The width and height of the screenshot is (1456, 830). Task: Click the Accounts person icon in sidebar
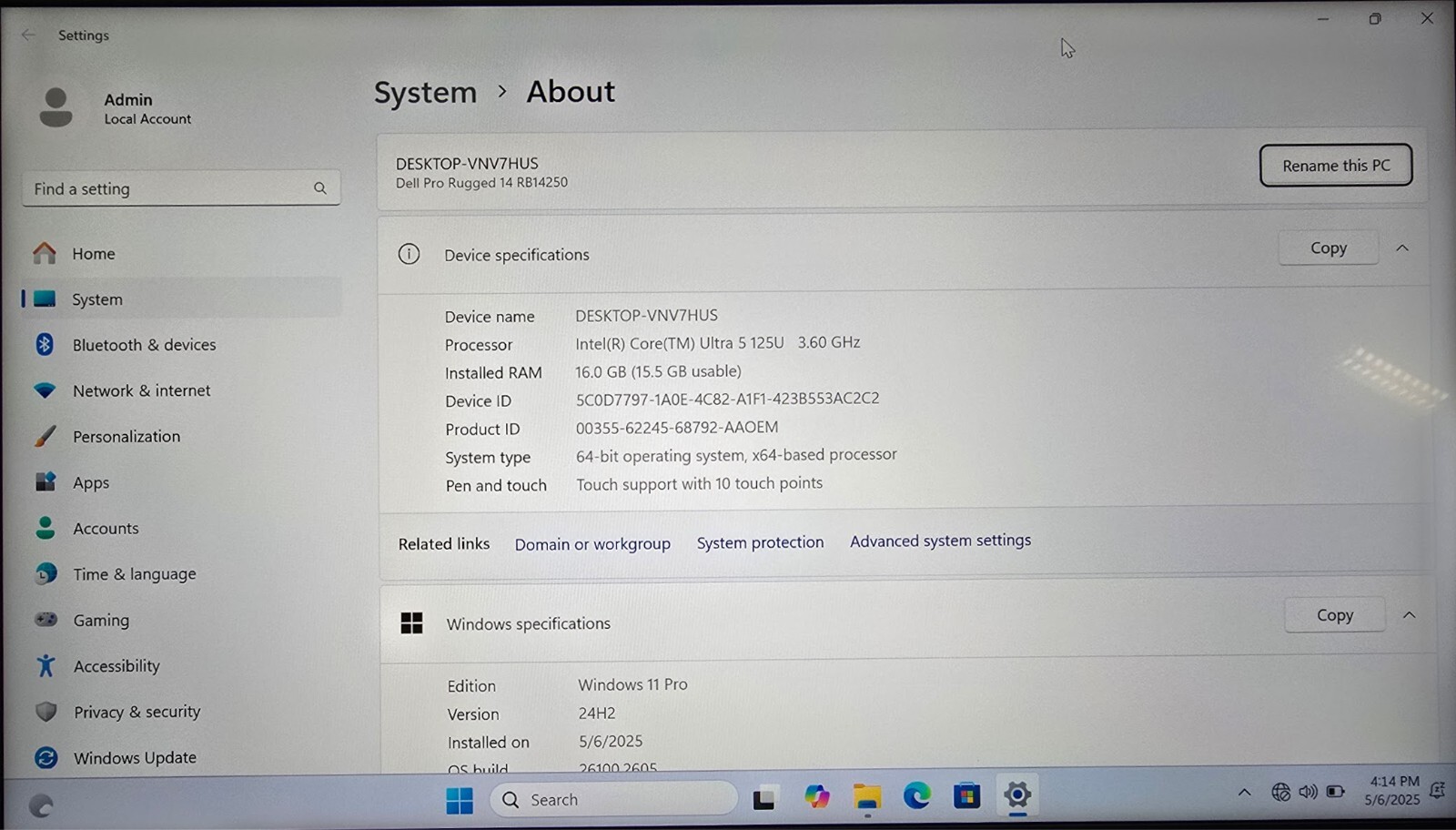pyautogui.click(x=45, y=528)
